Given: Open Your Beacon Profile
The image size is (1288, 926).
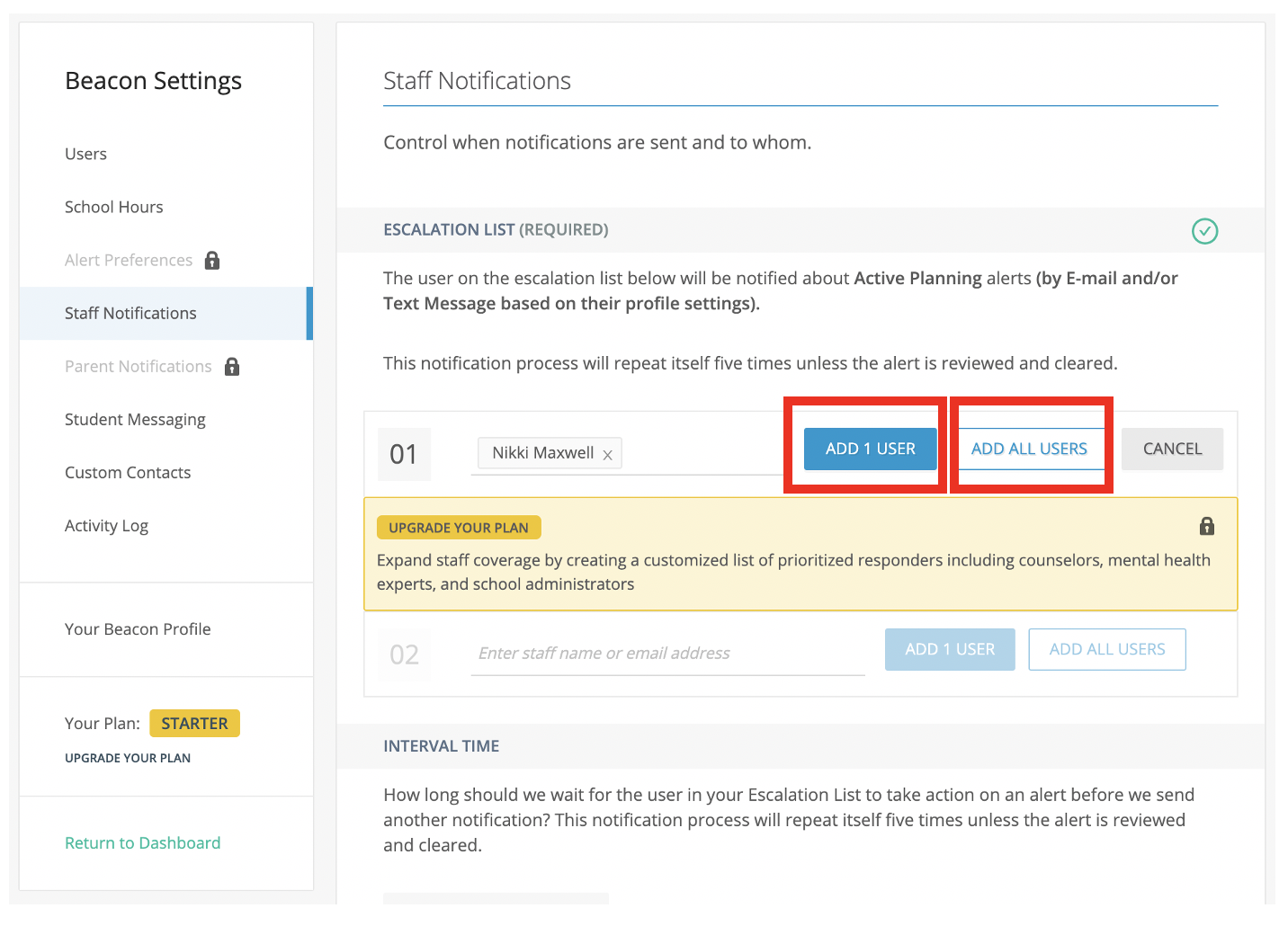Looking at the screenshot, I should coord(138,629).
